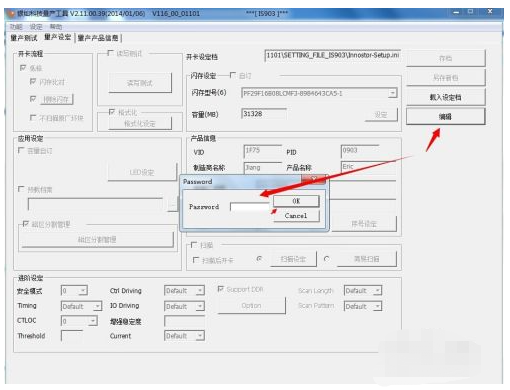Open the Timing dropdown

click(97, 306)
